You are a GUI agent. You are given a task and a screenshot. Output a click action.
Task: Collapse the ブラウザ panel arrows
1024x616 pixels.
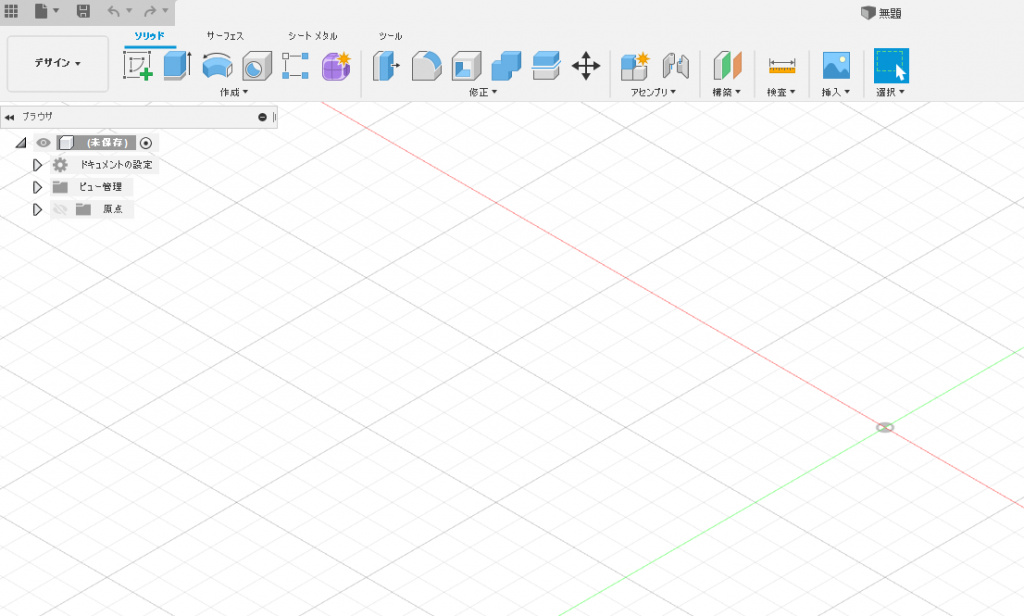(x=9, y=118)
